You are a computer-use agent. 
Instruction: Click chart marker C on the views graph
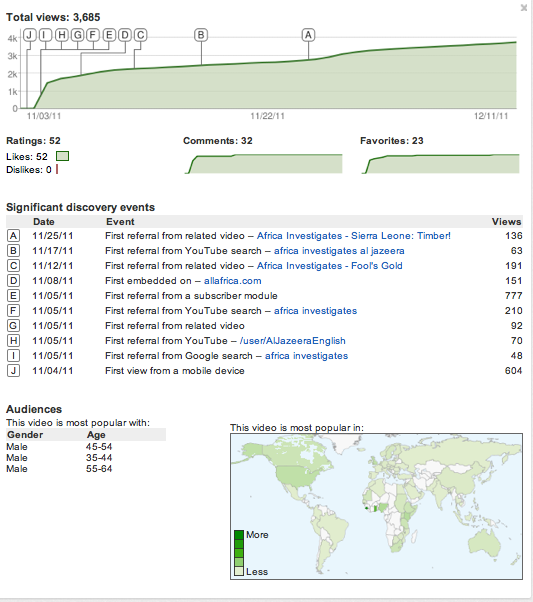[x=141, y=35]
